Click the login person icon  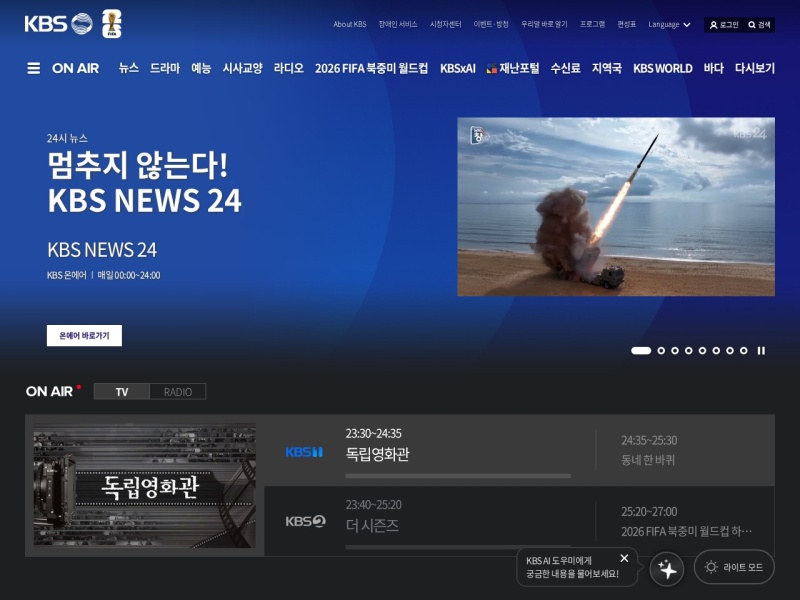point(713,25)
